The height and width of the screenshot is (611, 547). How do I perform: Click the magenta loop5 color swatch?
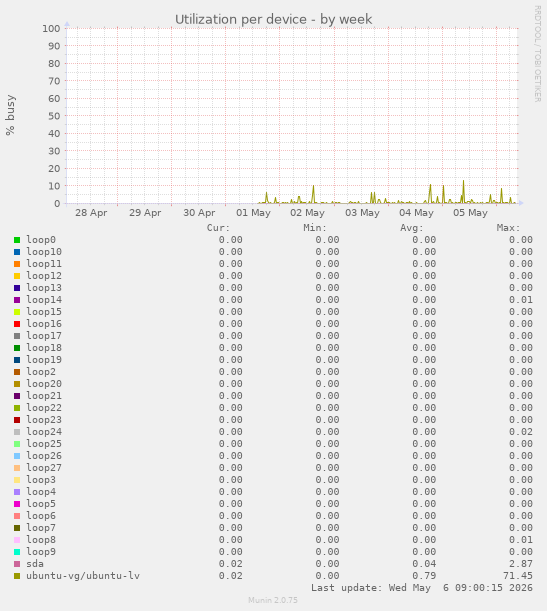[17, 504]
